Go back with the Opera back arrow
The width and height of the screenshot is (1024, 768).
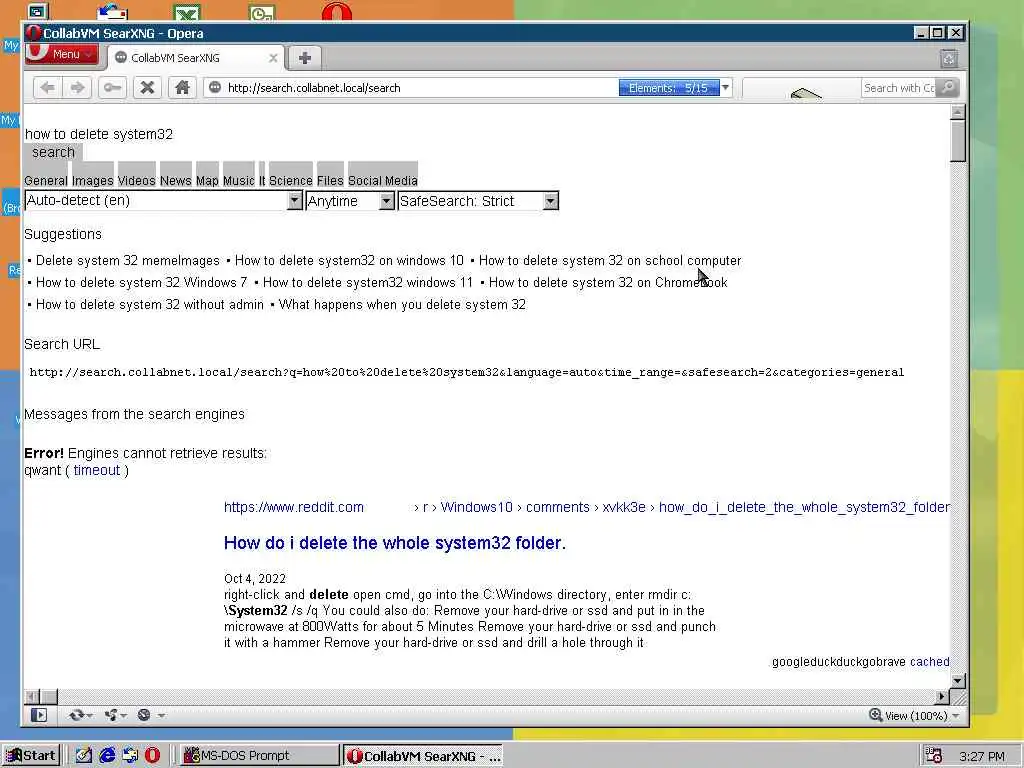tap(47, 88)
